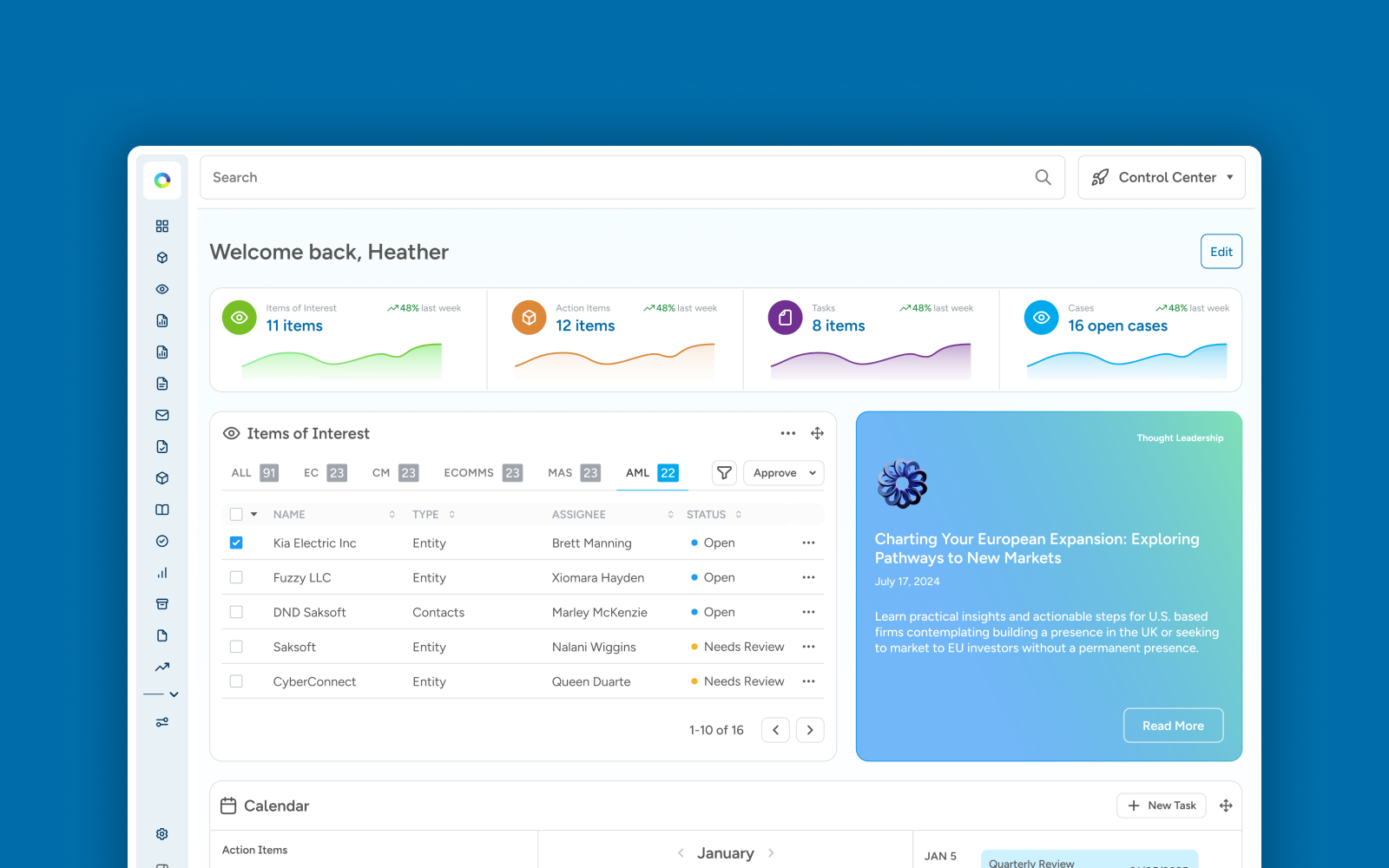The height and width of the screenshot is (868, 1389).
Task: Click the filter funnel icon
Action: coord(724,473)
